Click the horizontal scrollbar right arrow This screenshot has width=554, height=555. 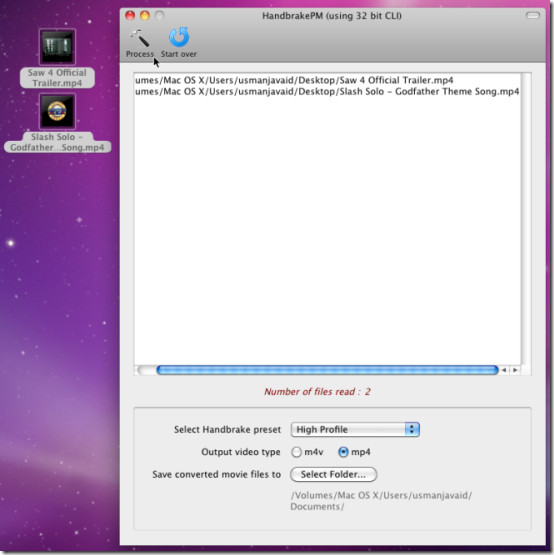click(x=515, y=370)
